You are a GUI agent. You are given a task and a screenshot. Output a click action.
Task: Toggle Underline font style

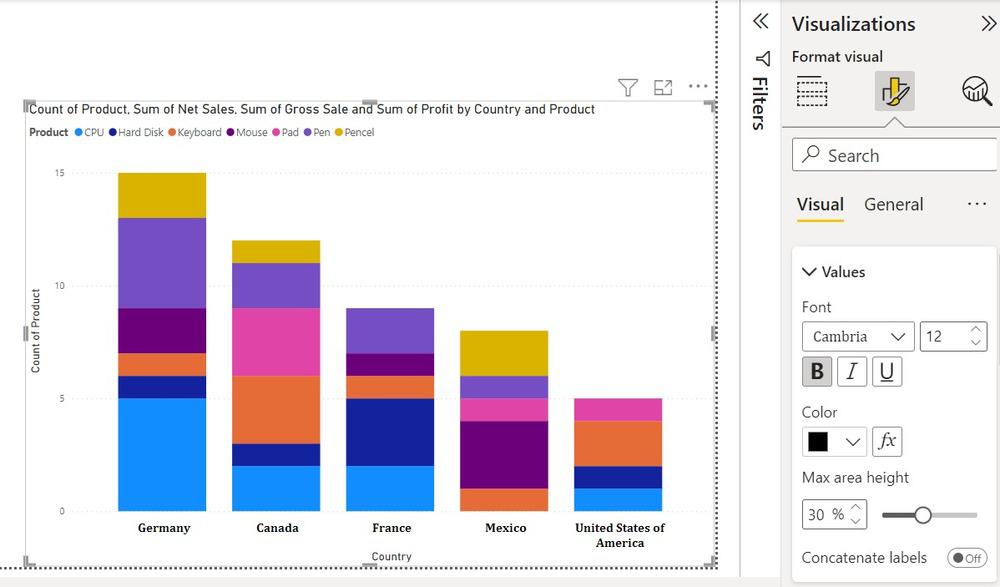[x=886, y=372]
